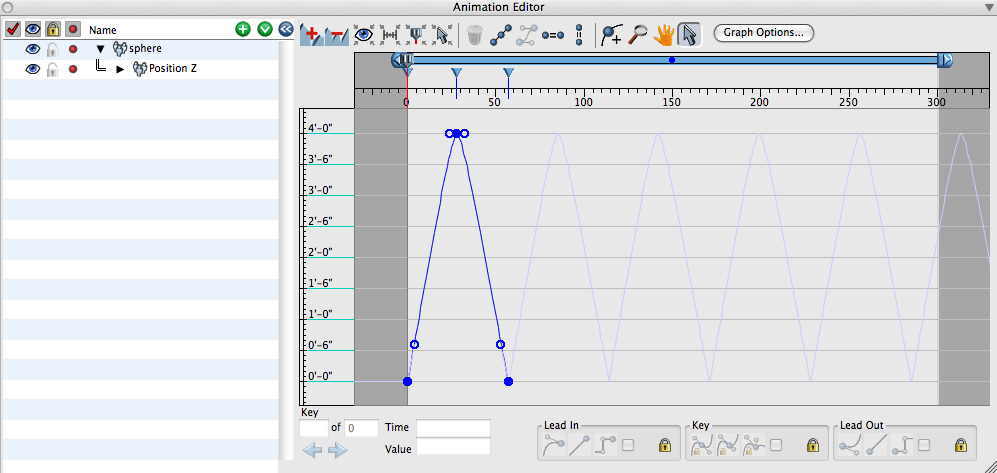Set Lead Out linear tangent icon
The image size is (997, 473).
click(x=876, y=445)
